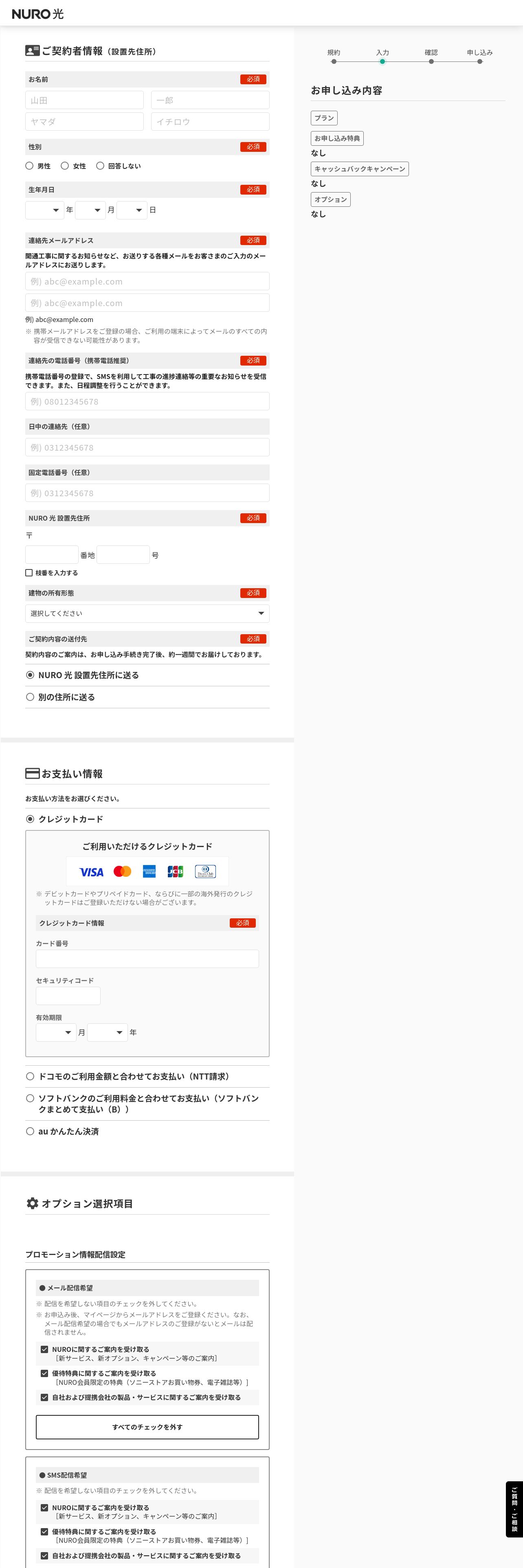523x1568 pixels.
Task: Click the VISA card logo
Action: coord(91,872)
